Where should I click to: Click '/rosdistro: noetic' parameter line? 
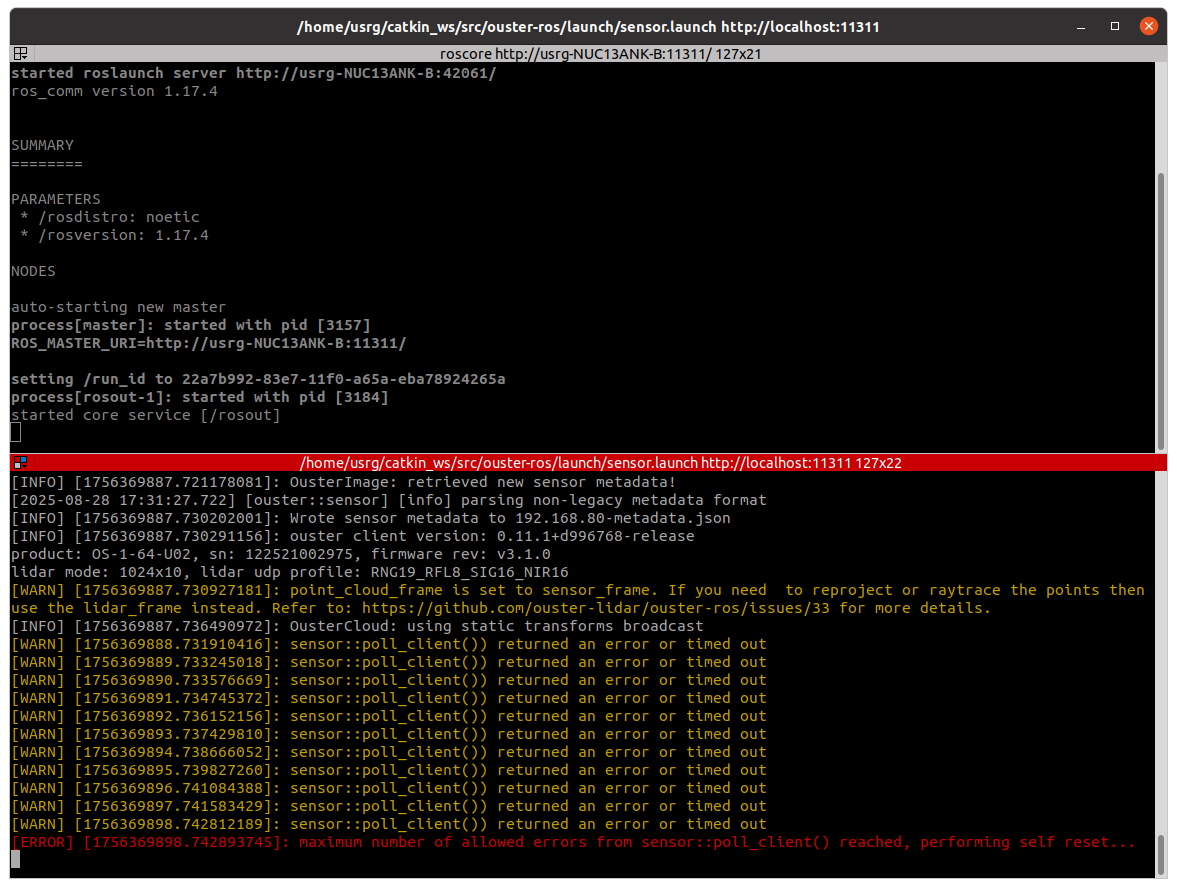[110, 218]
